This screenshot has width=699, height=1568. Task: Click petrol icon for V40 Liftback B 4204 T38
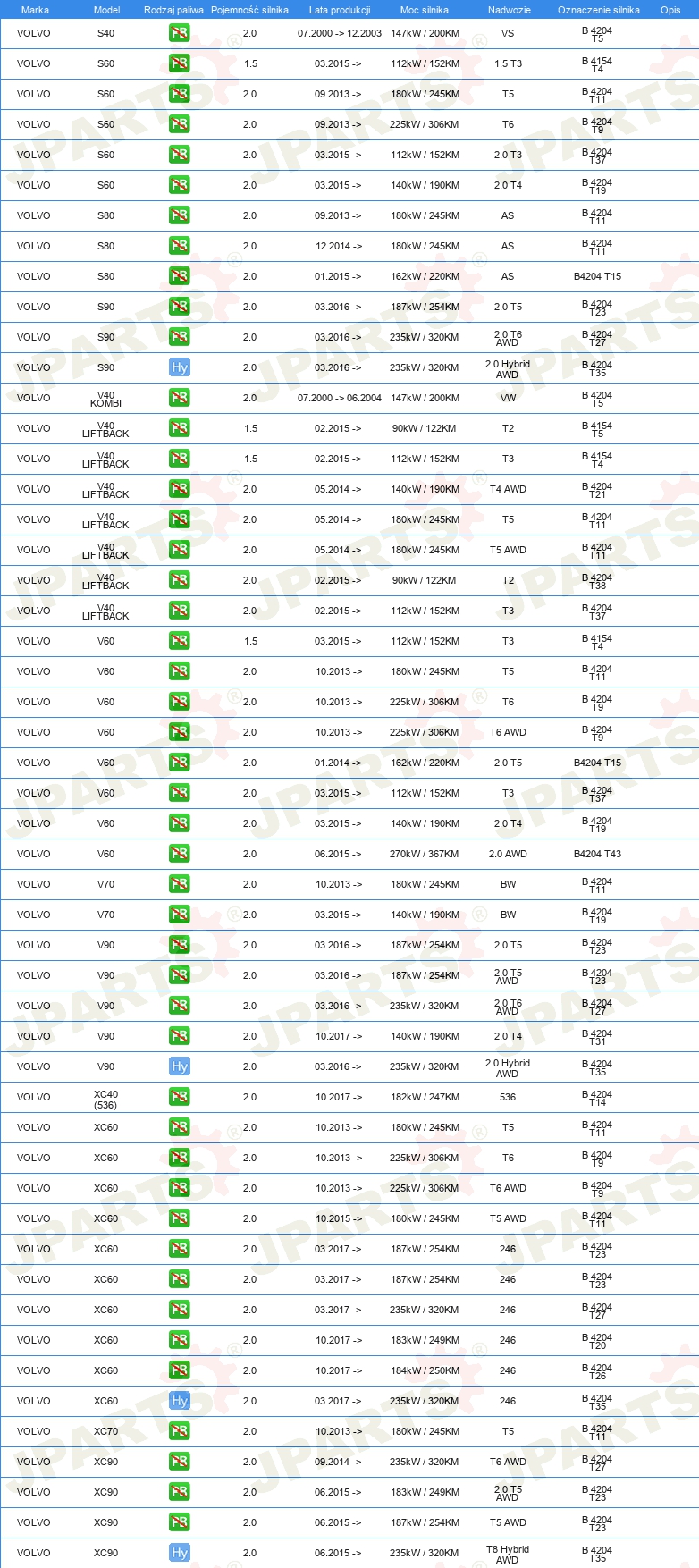[179, 580]
